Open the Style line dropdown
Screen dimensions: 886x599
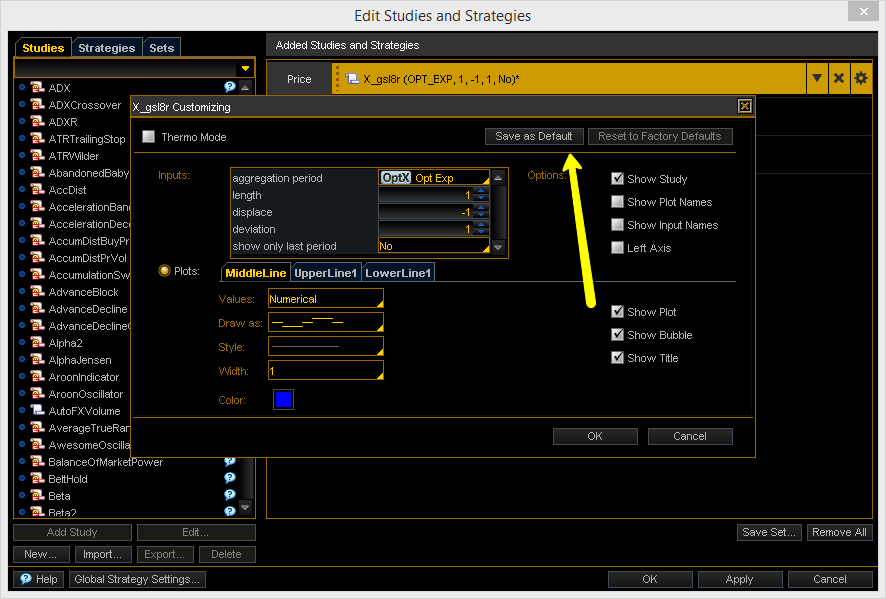[325, 346]
